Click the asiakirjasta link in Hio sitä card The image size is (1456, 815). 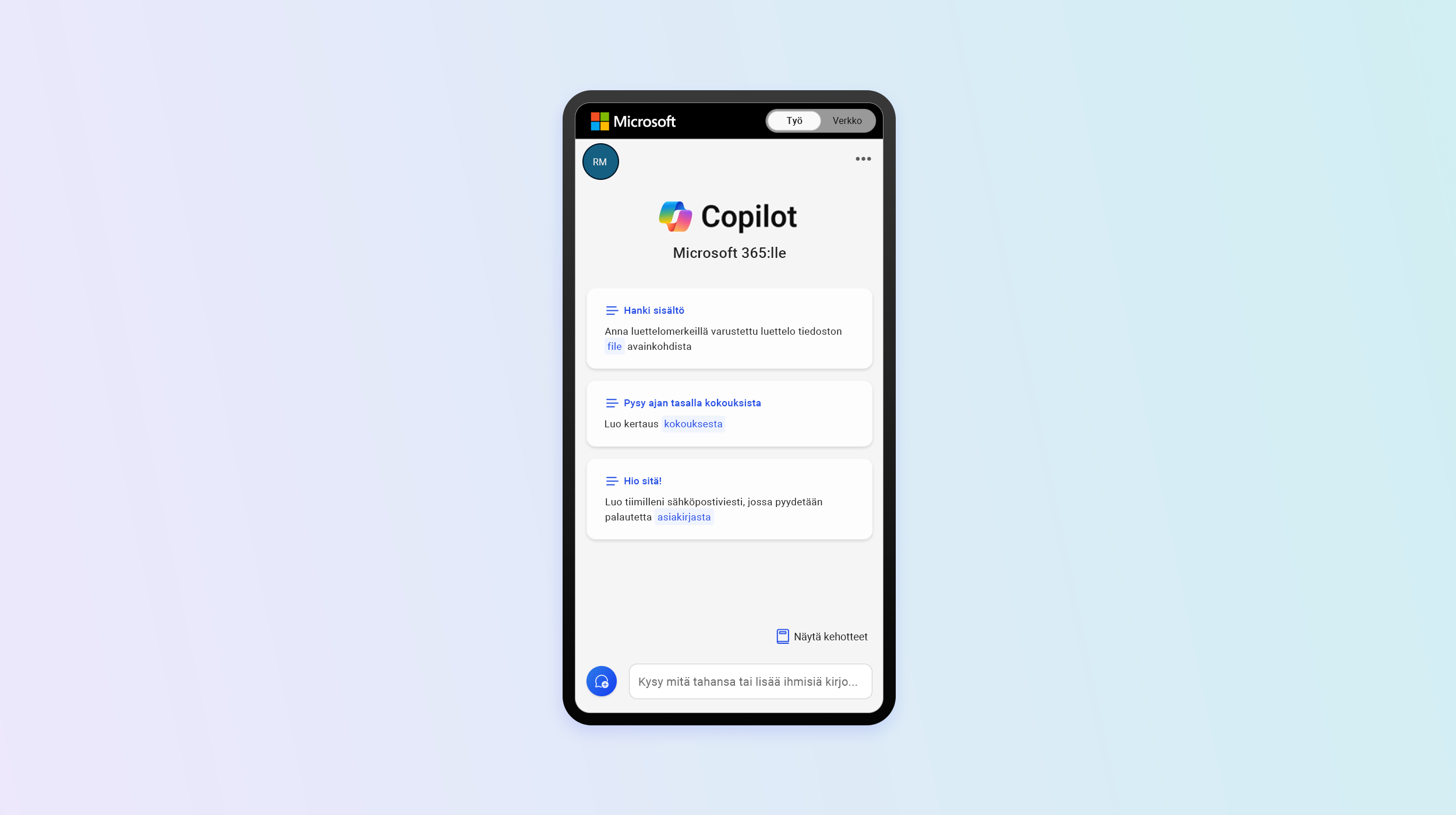(684, 517)
